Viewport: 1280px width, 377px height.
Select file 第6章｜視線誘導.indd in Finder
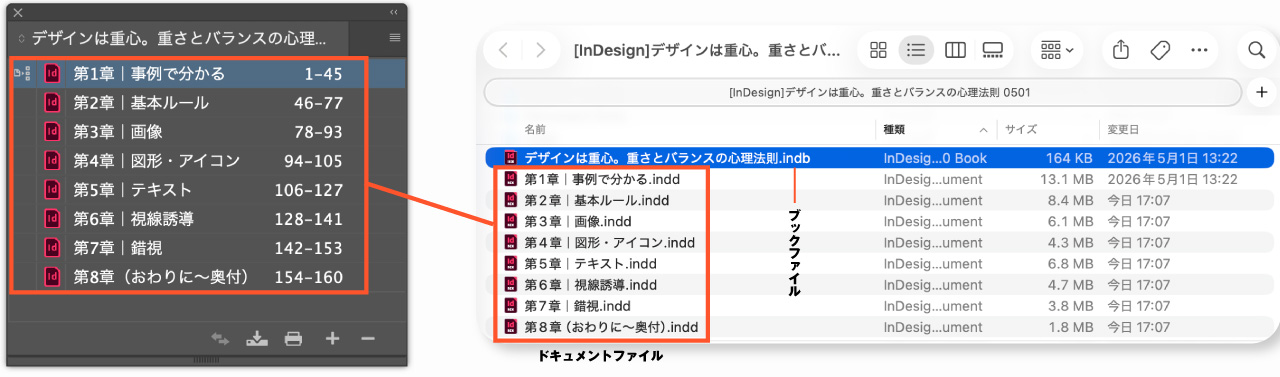(879, 284)
